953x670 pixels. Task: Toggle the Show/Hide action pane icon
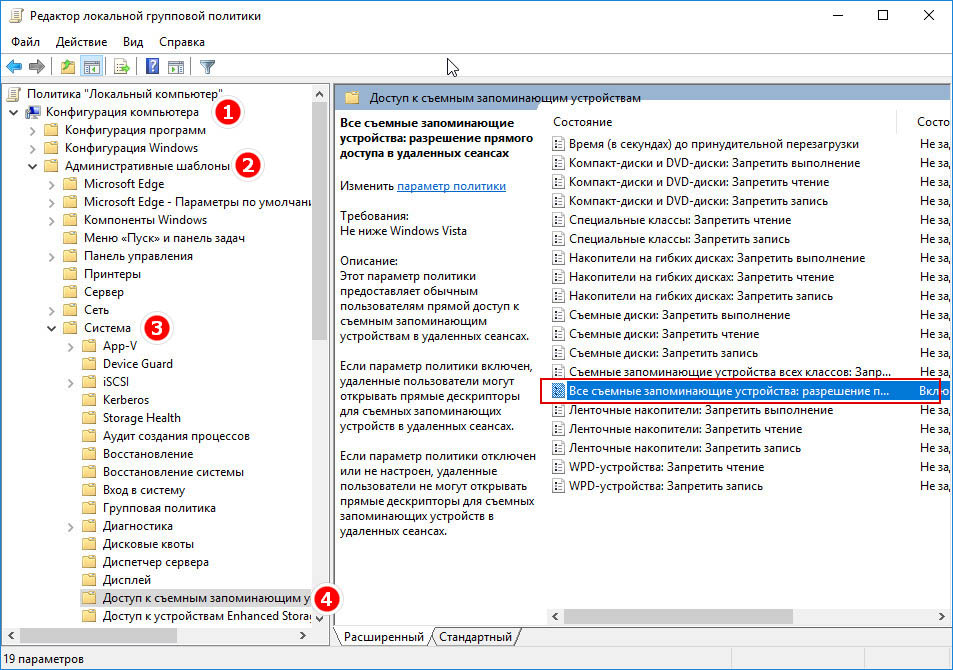pos(176,67)
